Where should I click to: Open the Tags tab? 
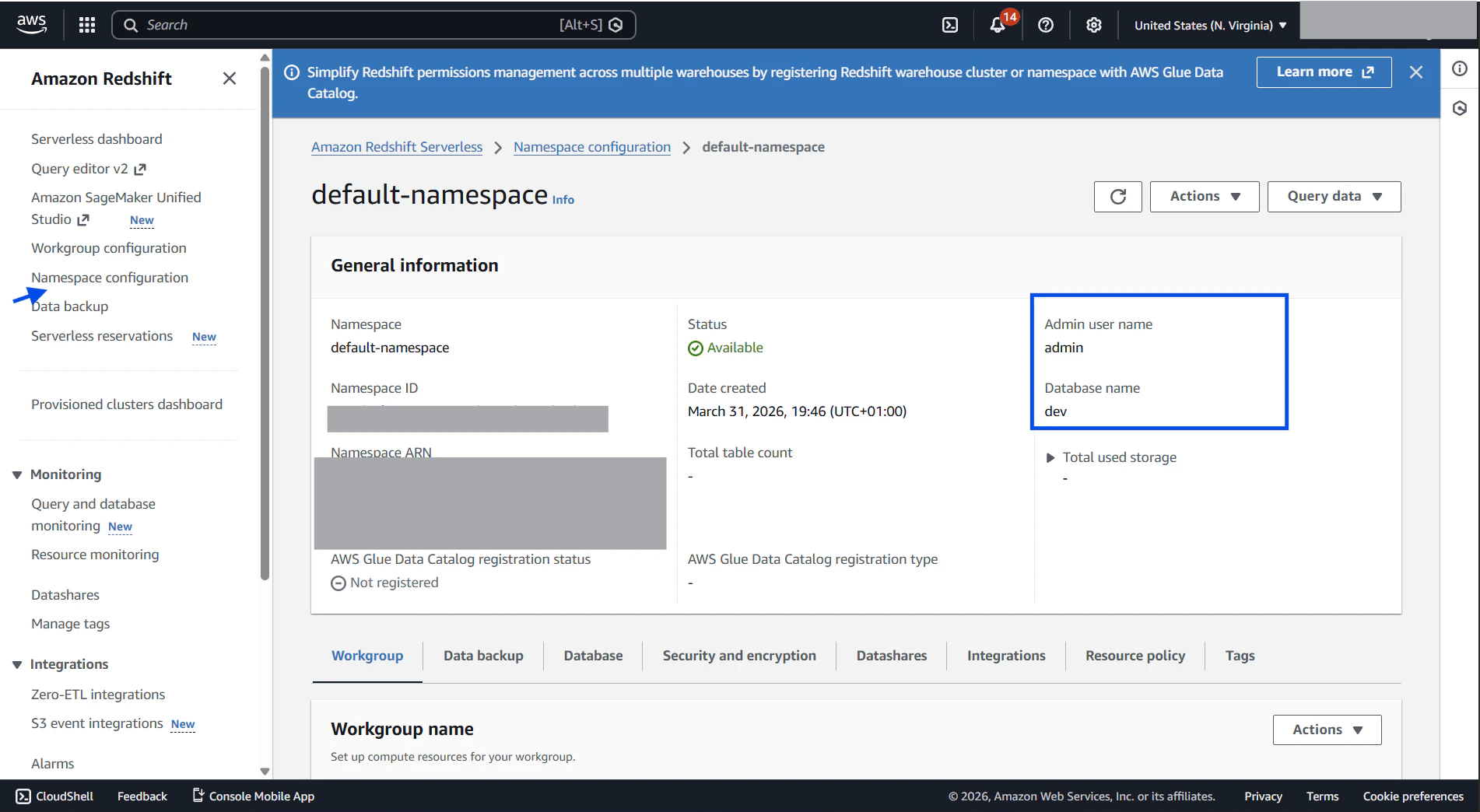pos(1240,656)
